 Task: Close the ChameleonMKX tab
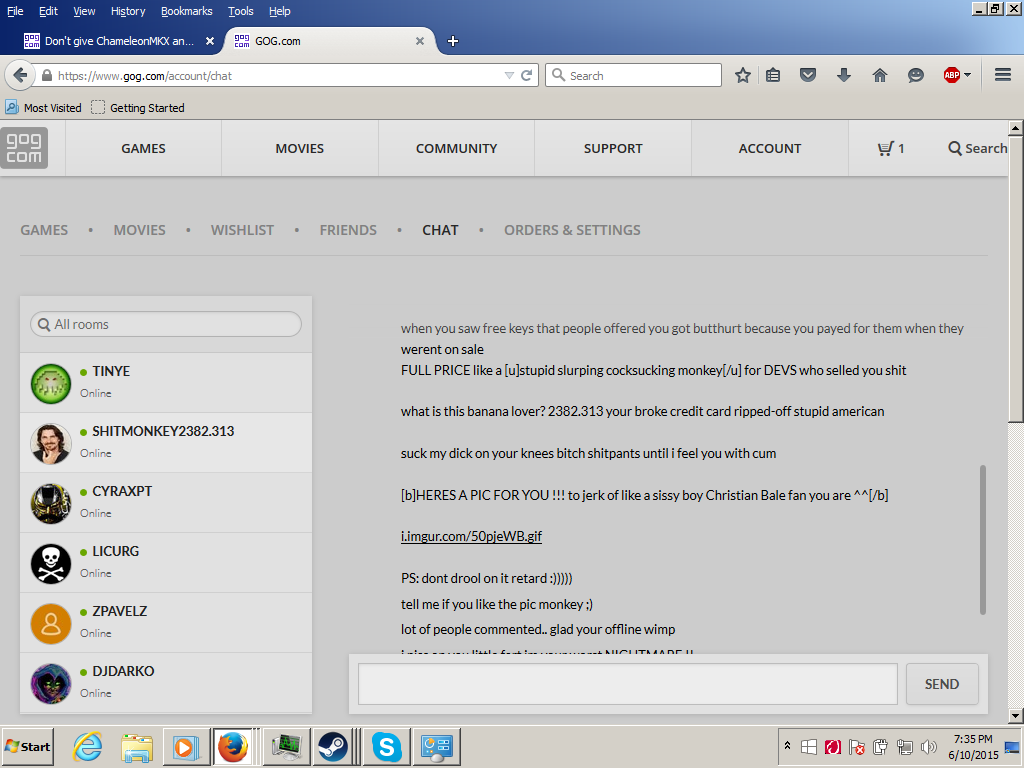[x=210, y=41]
